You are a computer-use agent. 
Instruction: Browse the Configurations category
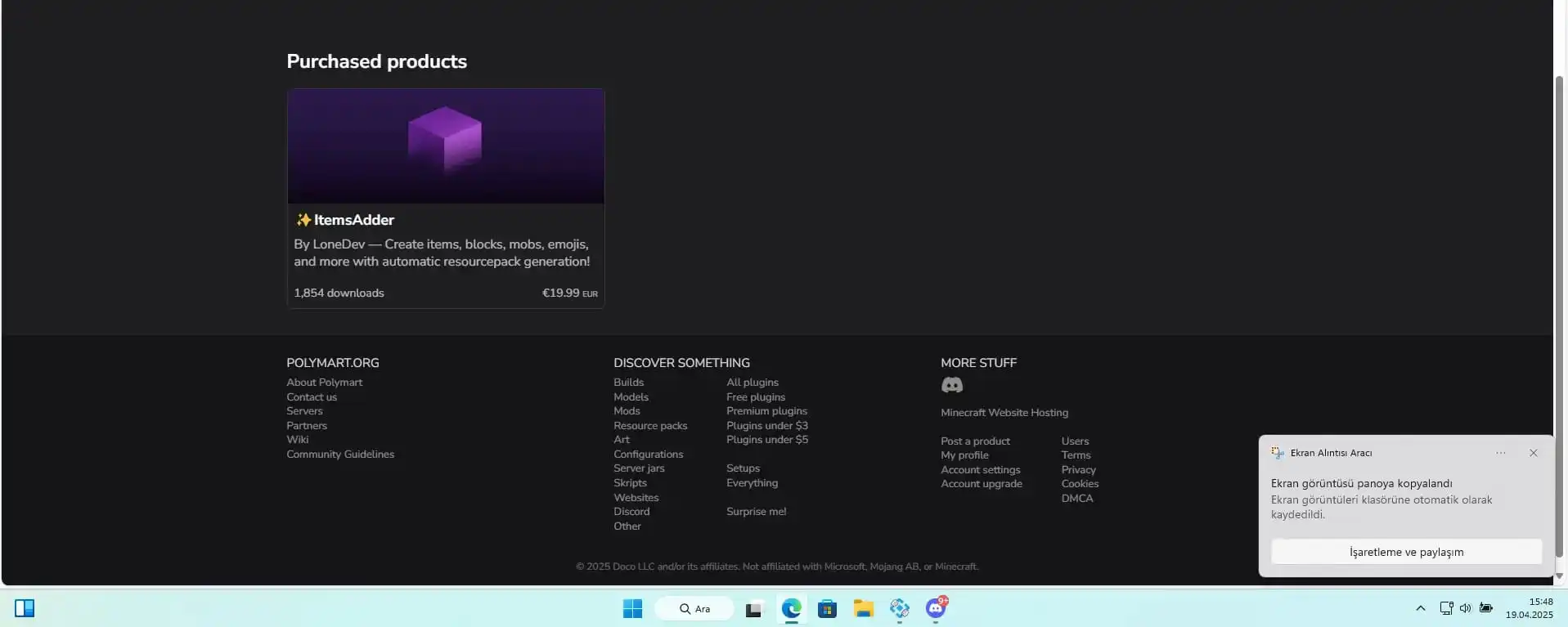648,455
